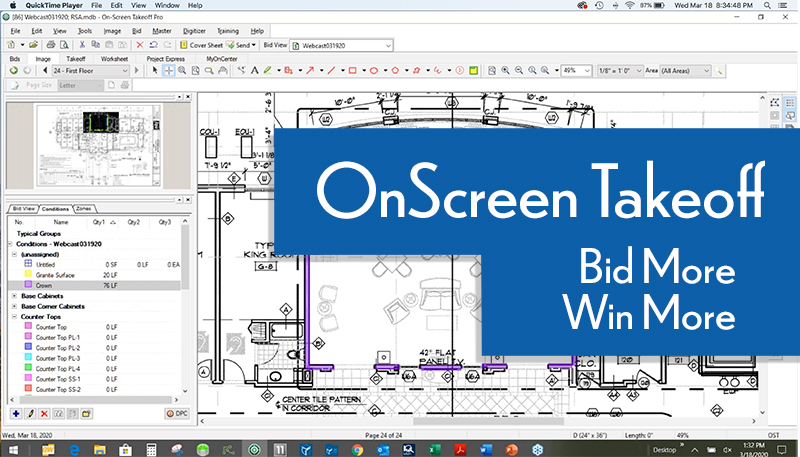This screenshot has width=800, height=457.
Task: Open the Send dropdown arrow
Action: [254, 45]
